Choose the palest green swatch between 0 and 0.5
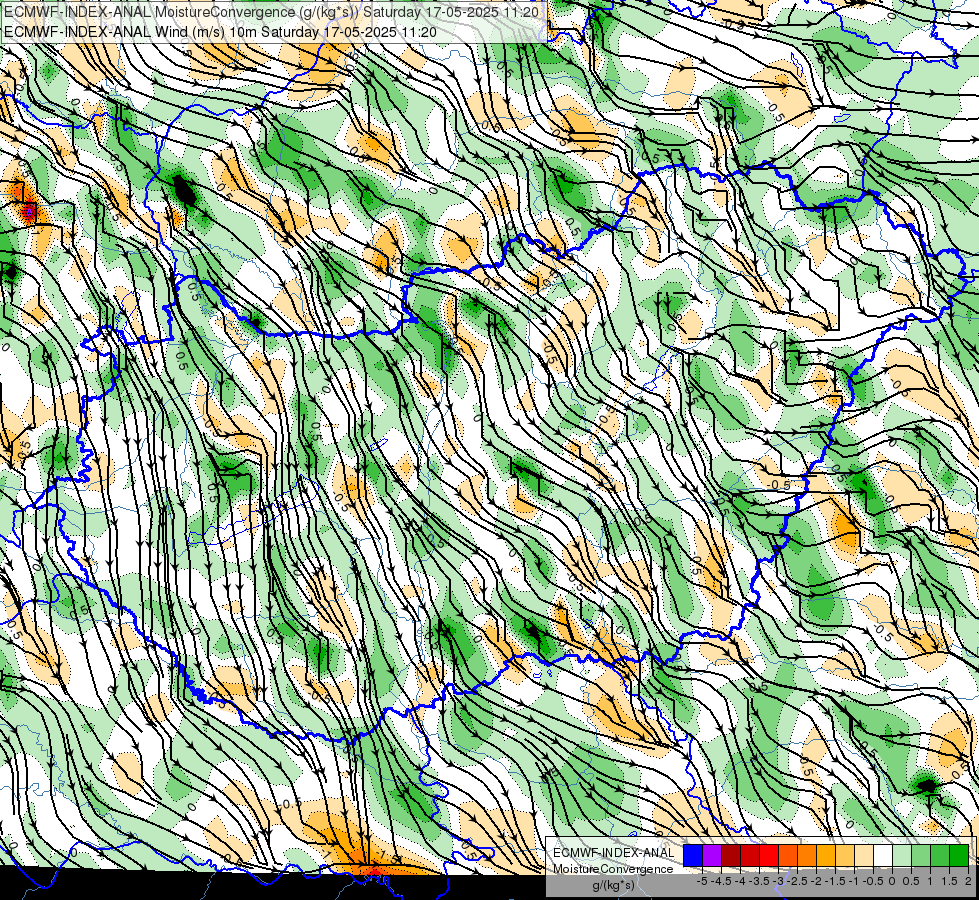Screen dimensions: 979x900 click(902, 855)
